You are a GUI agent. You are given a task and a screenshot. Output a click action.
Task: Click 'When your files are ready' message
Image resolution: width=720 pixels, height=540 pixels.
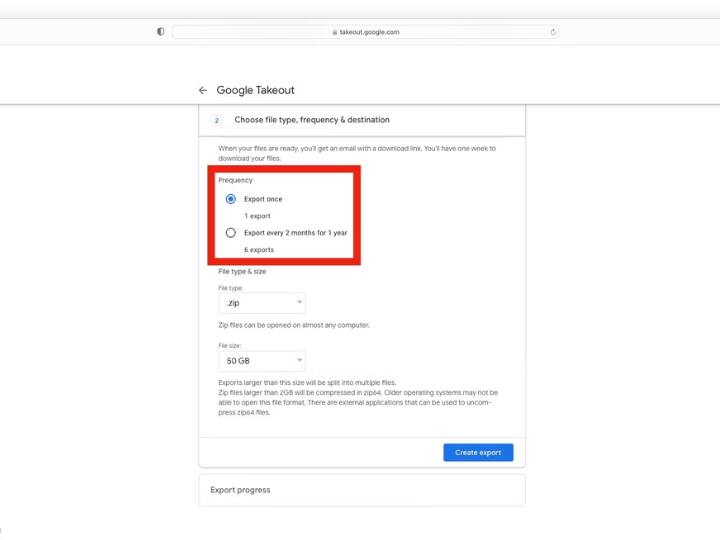click(x=357, y=153)
